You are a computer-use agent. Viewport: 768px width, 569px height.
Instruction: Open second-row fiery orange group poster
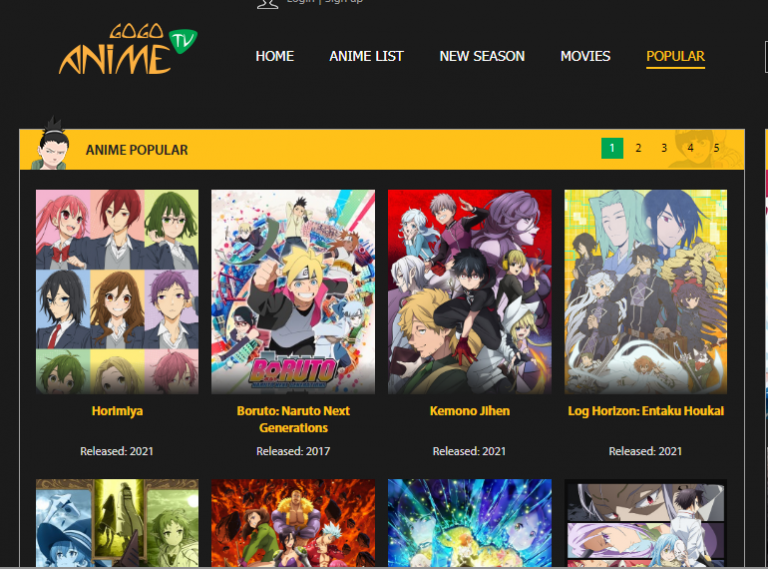pyautogui.click(x=293, y=523)
